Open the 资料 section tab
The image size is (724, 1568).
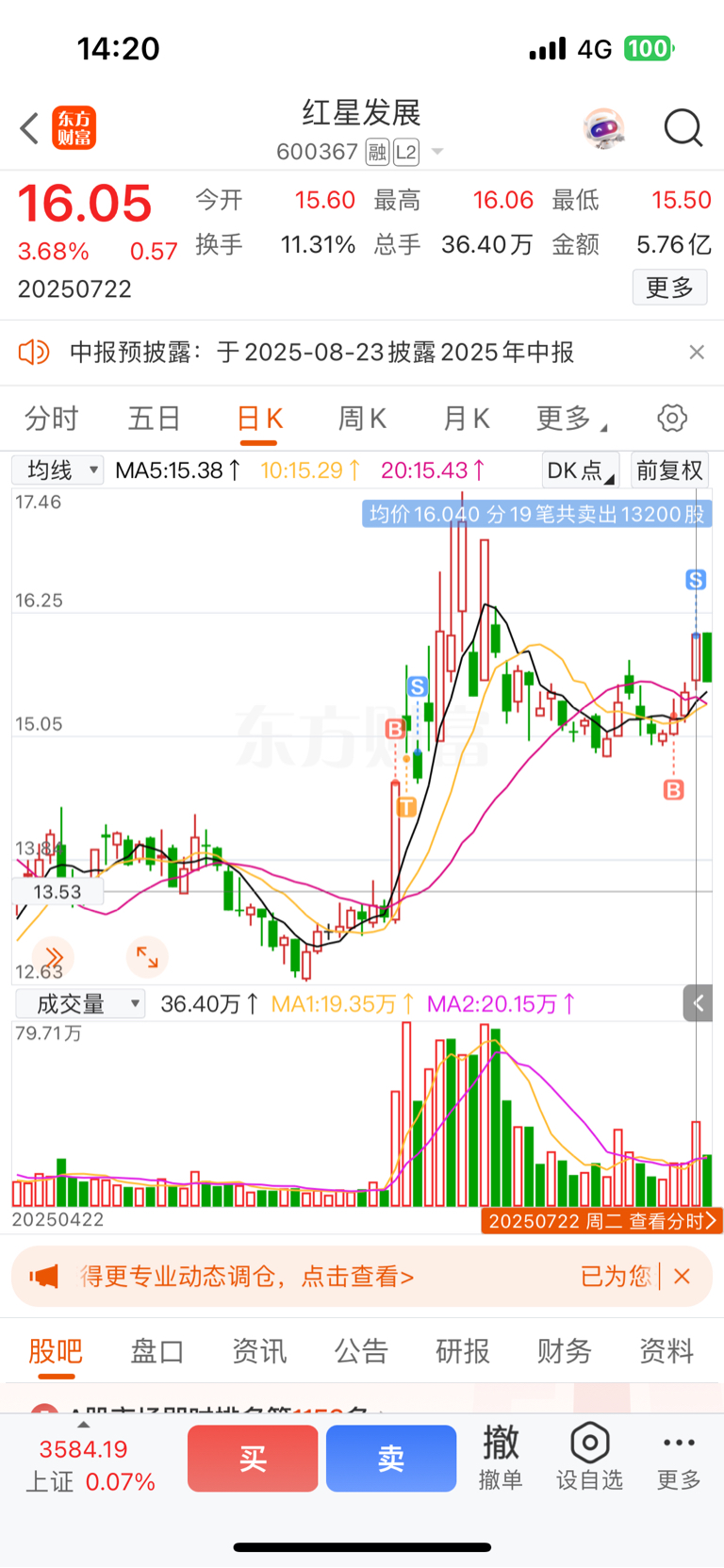(x=666, y=1351)
